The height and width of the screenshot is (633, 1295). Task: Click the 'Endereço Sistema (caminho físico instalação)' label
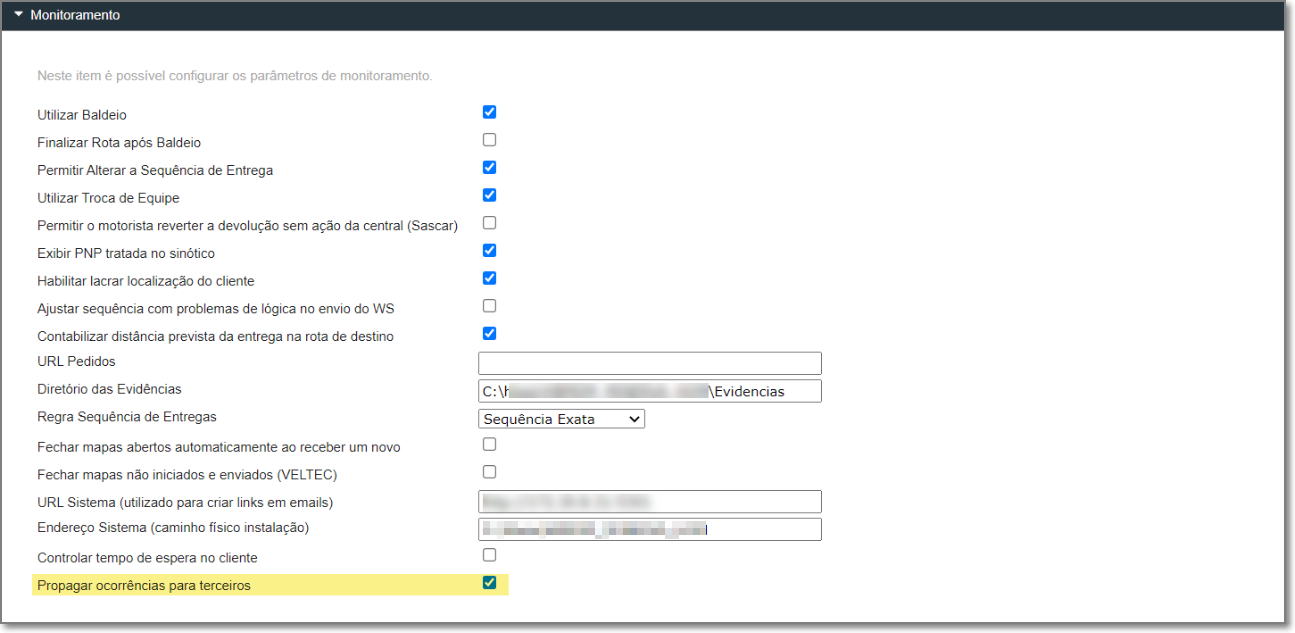[173, 527]
